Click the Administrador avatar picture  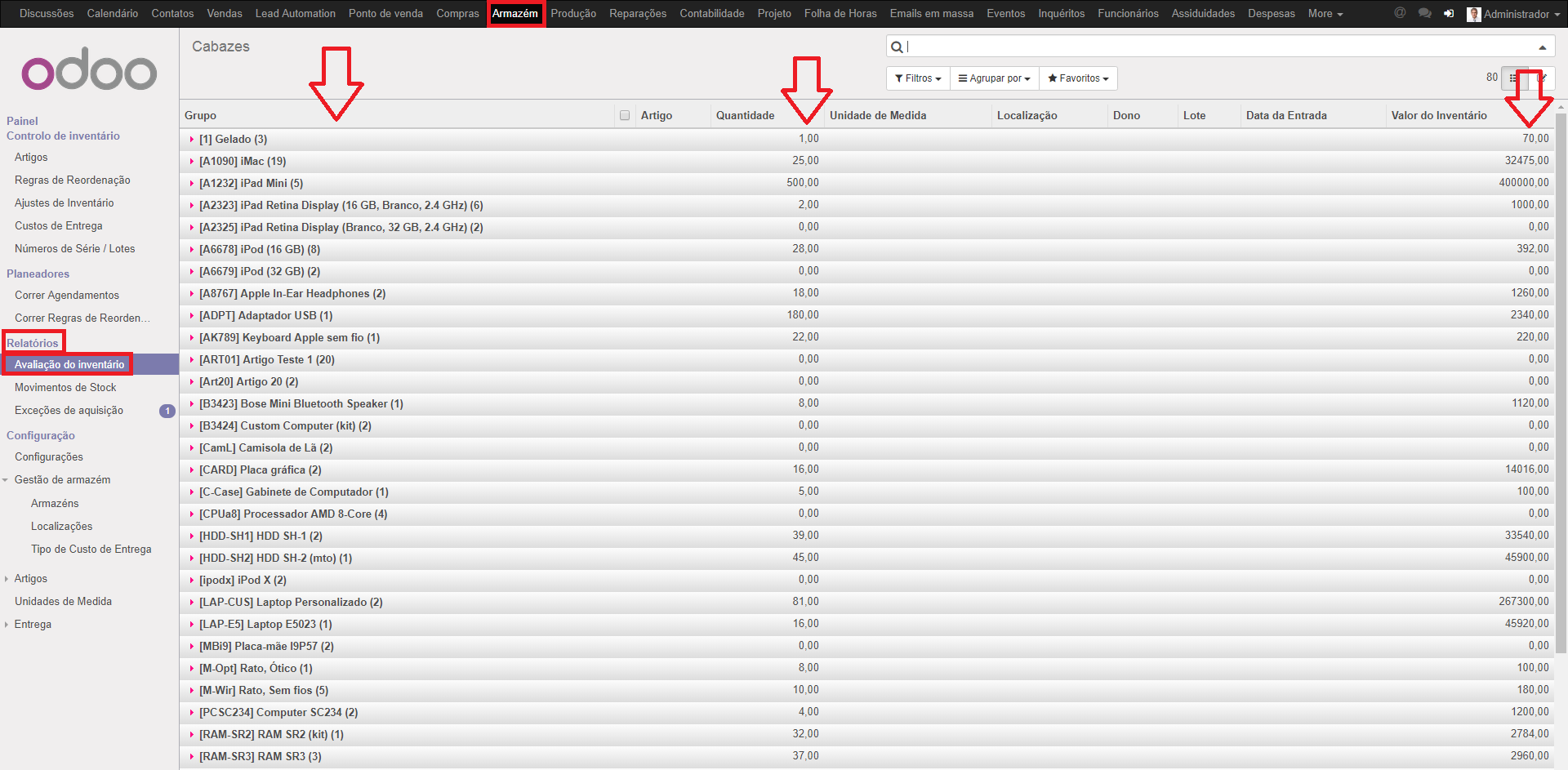tap(1474, 14)
